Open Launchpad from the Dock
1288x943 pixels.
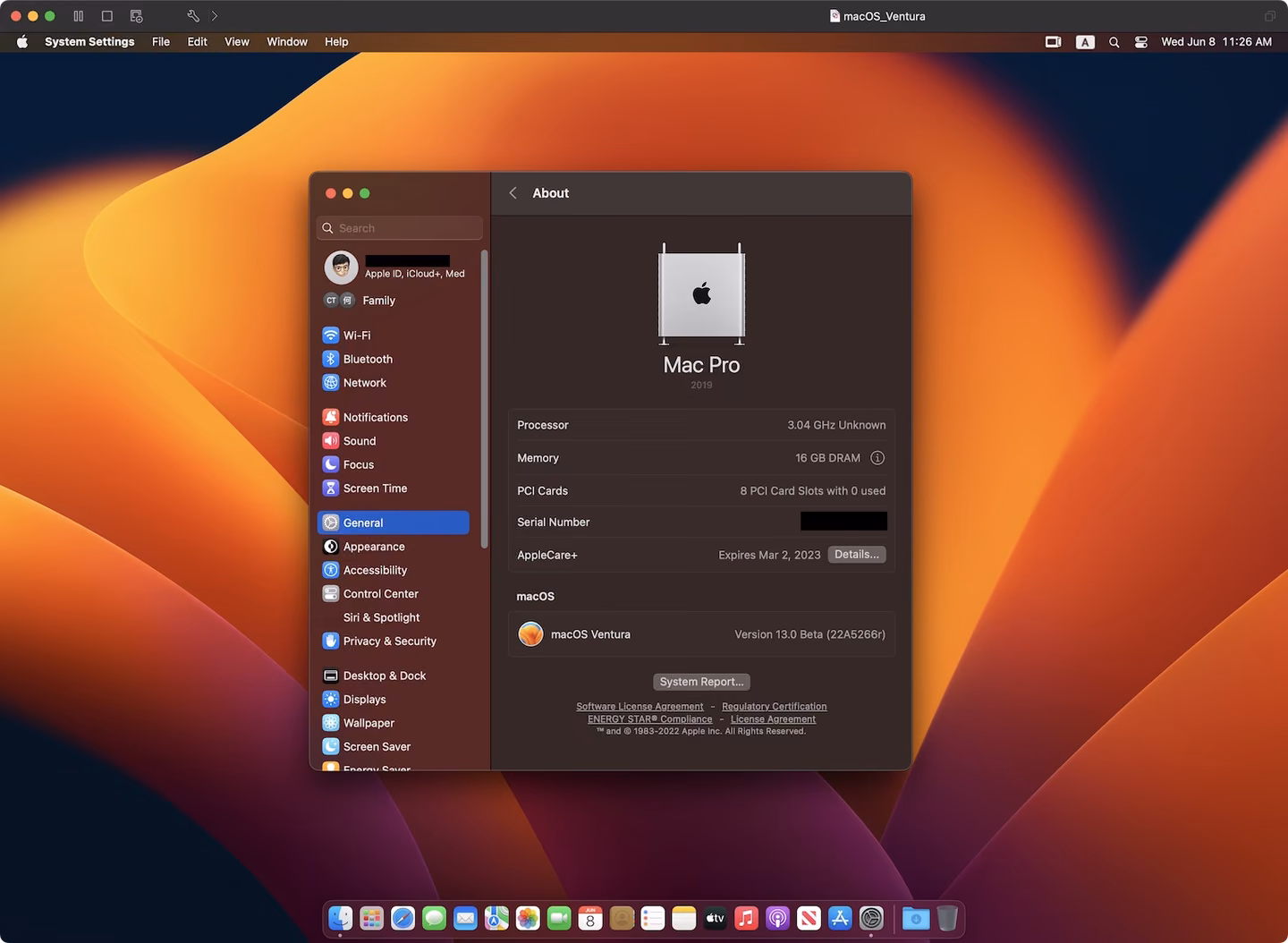tap(372, 918)
